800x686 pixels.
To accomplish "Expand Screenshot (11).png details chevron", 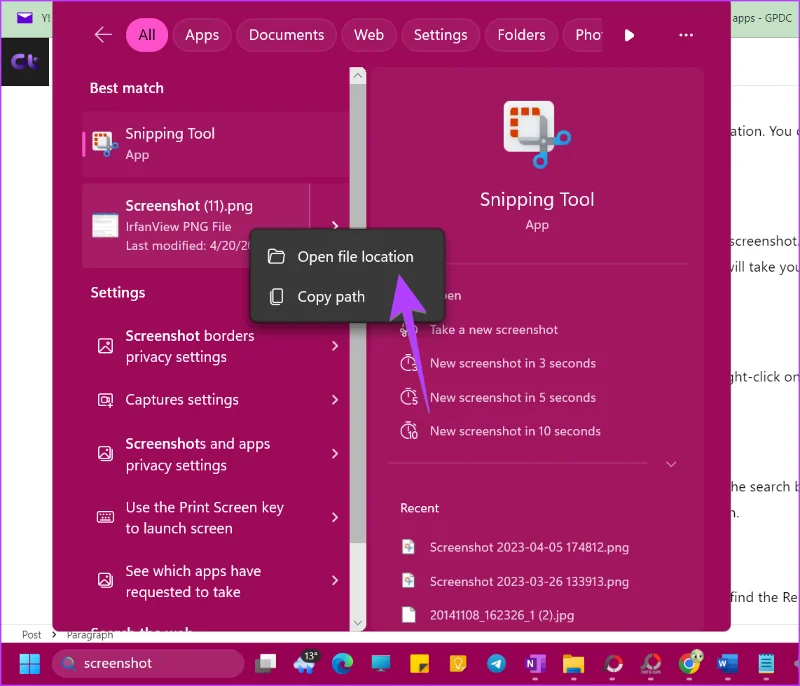I will pos(335,225).
